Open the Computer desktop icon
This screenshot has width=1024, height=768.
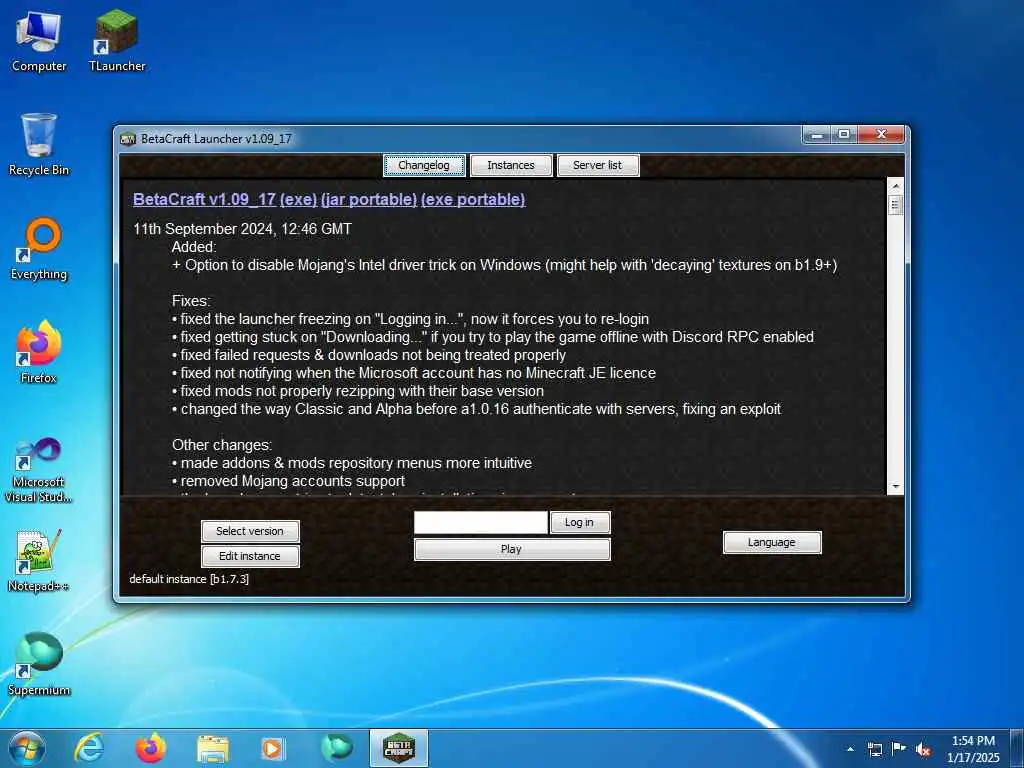click(39, 41)
